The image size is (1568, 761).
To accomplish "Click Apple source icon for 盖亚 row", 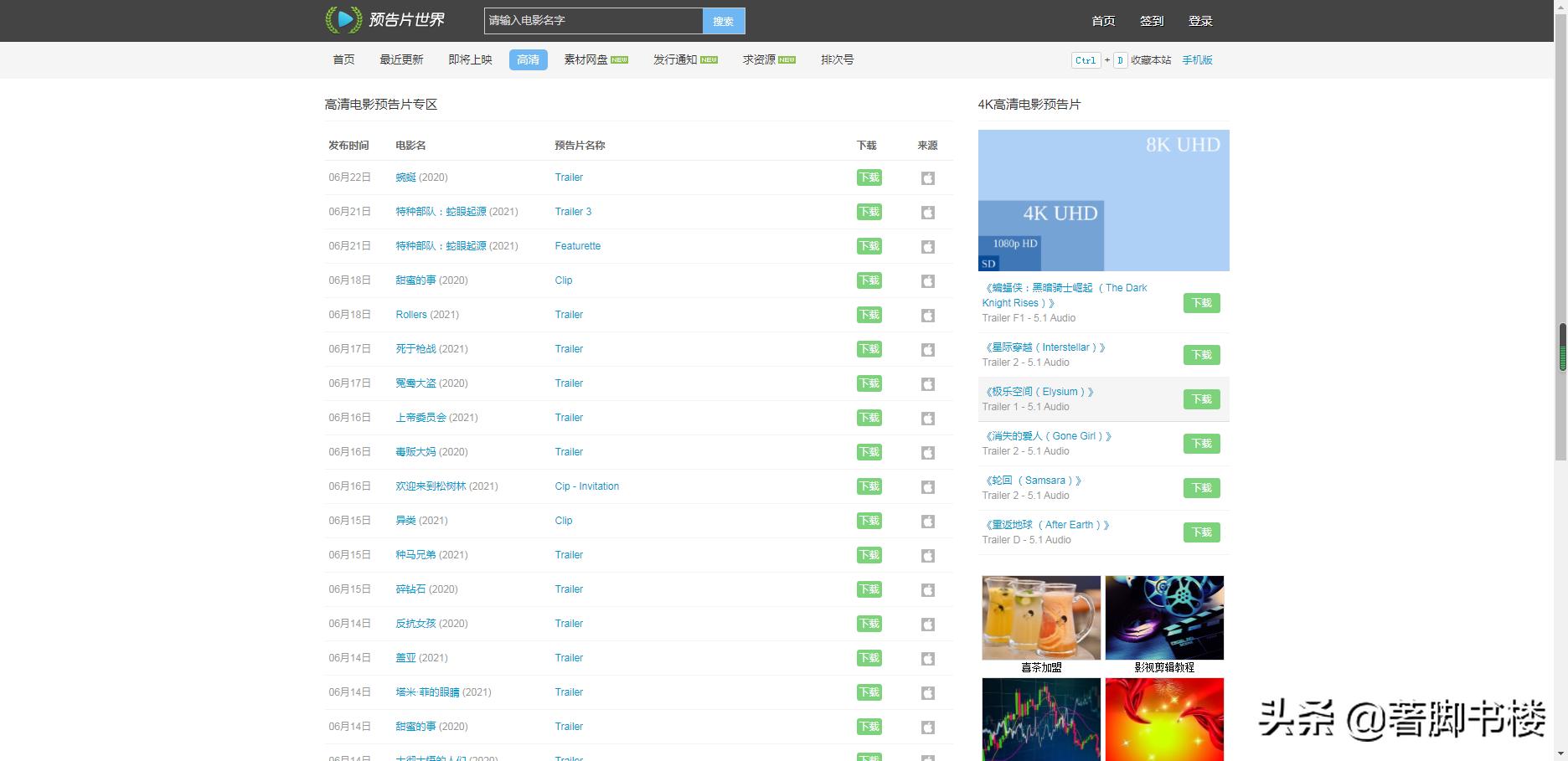I will 928,659.
